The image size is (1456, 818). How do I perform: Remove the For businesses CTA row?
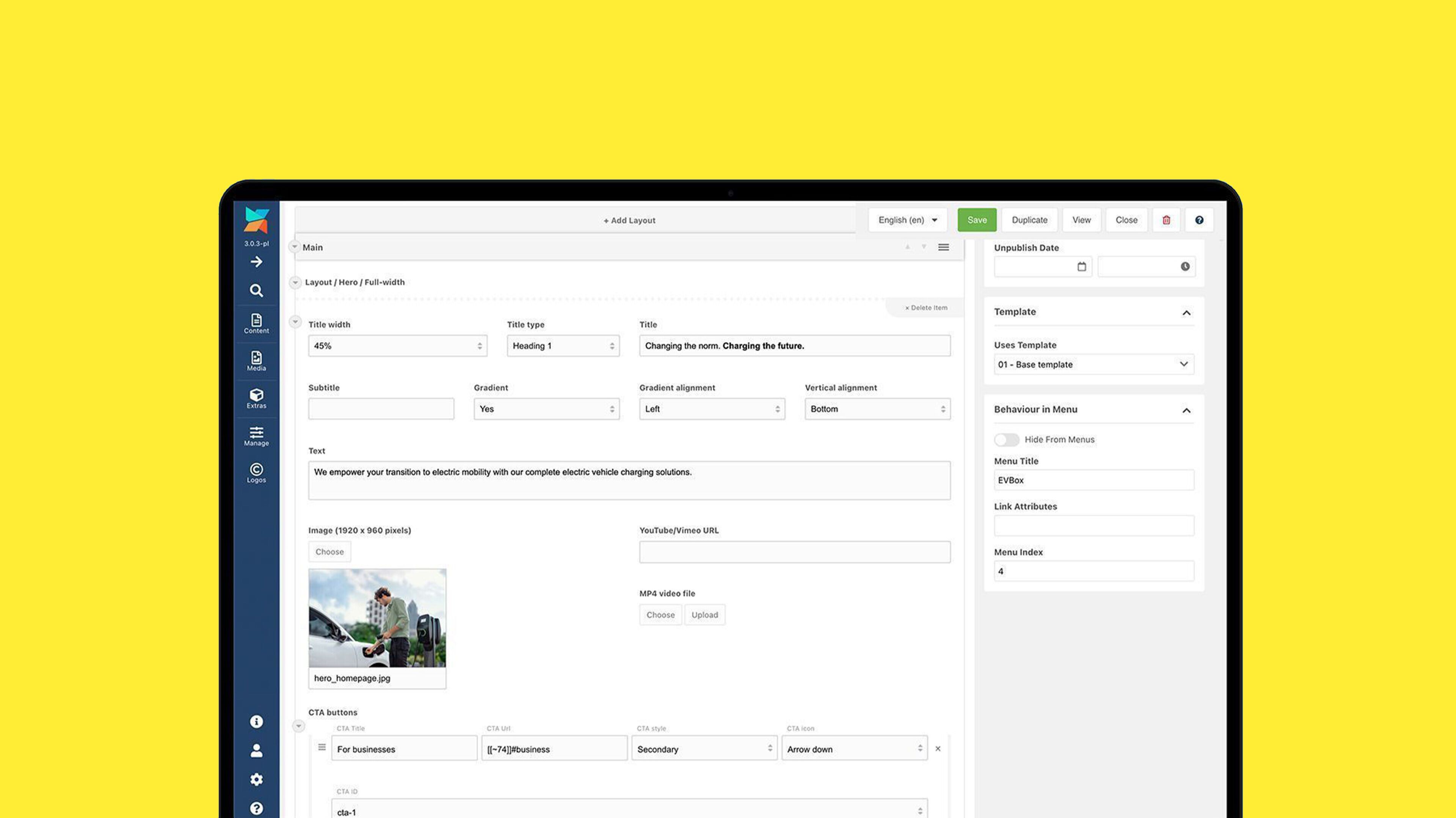pyautogui.click(x=938, y=749)
